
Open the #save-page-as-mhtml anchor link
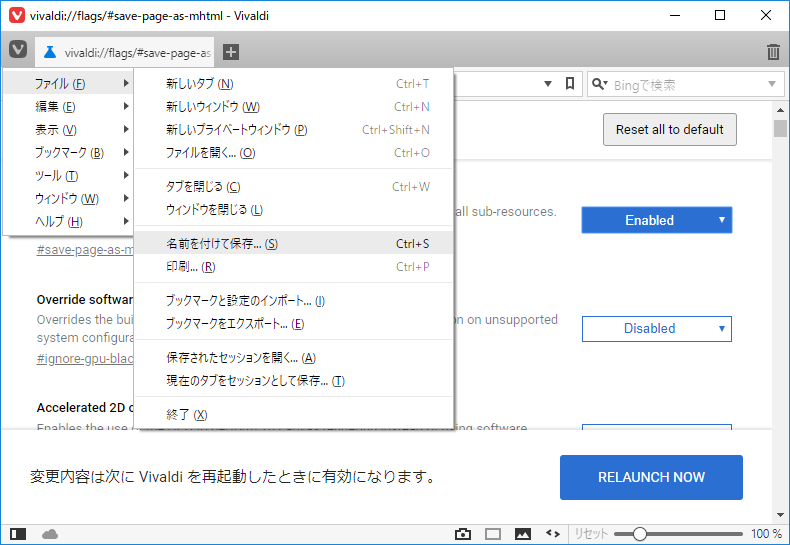pos(85,250)
